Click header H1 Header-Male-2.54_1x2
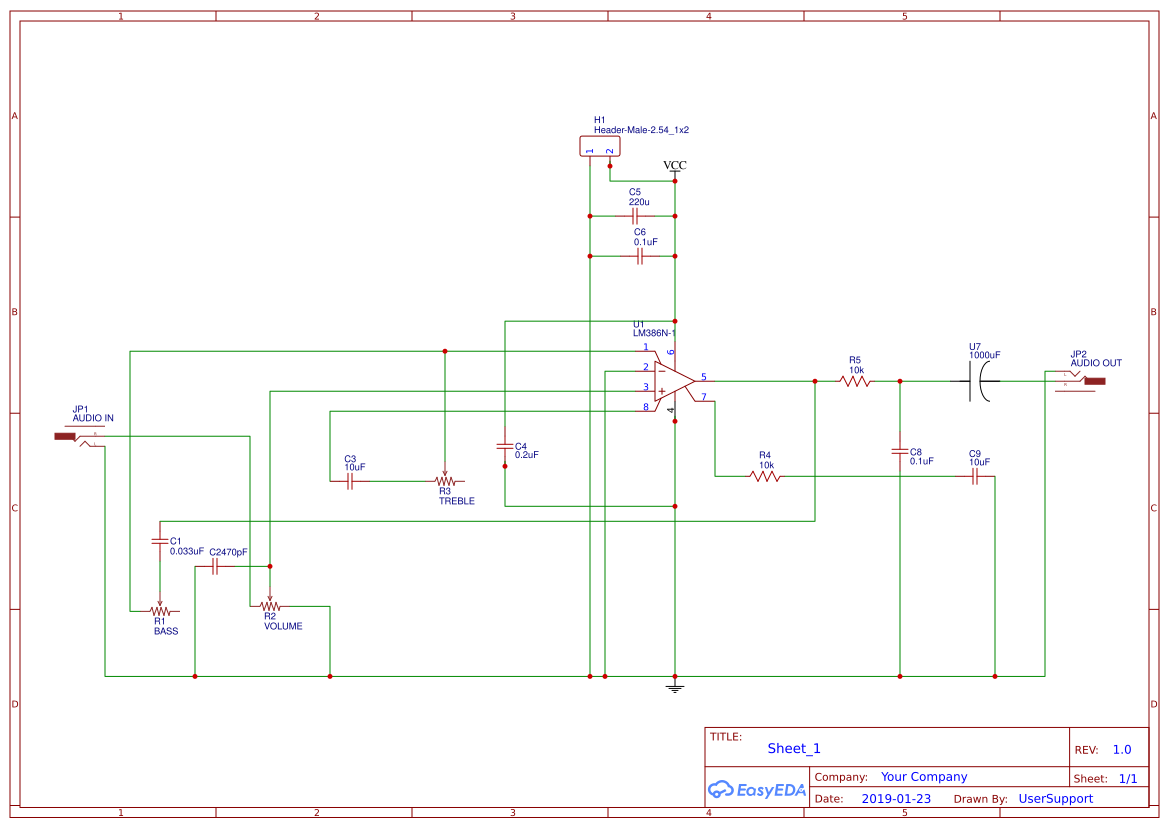The width and height of the screenshot is (1169, 828). pos(600,145)
